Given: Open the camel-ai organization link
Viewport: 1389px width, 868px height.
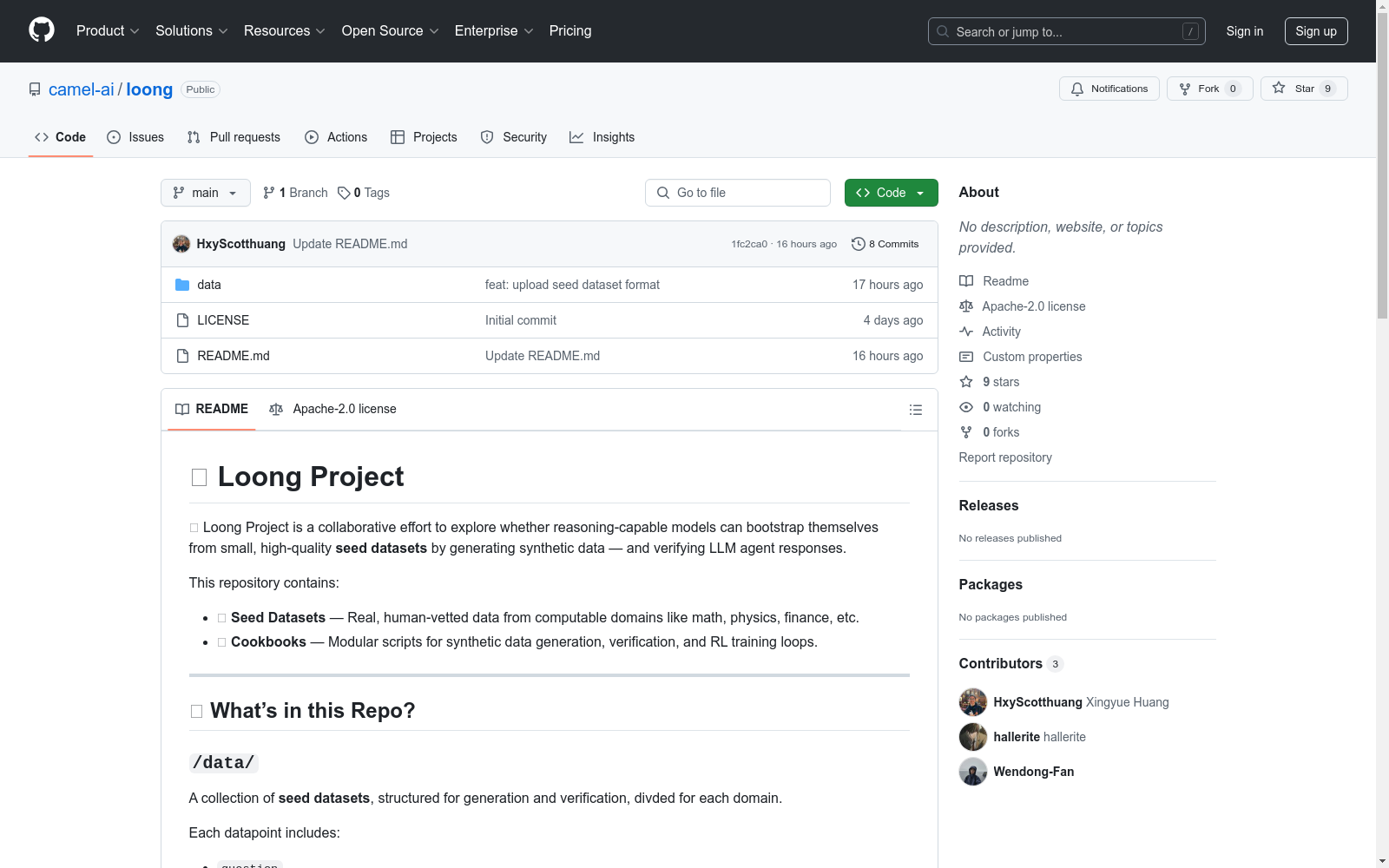Looking at the screenshot, I should click(x=82, y=89).
